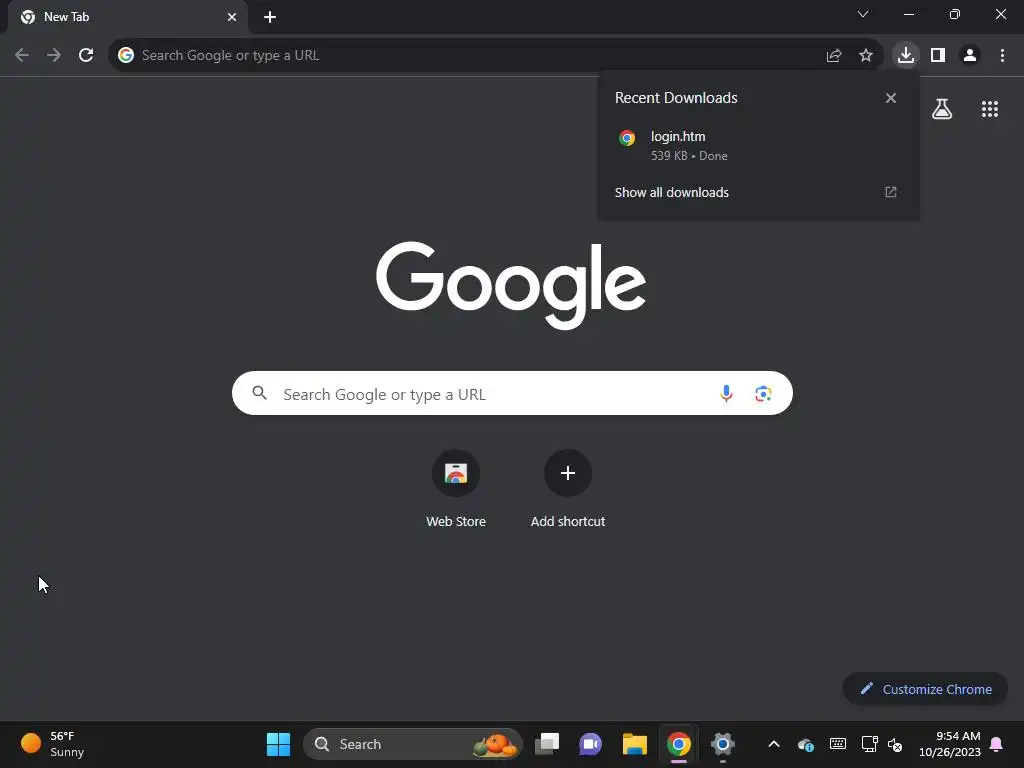This screenshot has height=768, width=1024.
Task: Start voice search with microphone
Action: pyautogui.click(x=726, y=393)
